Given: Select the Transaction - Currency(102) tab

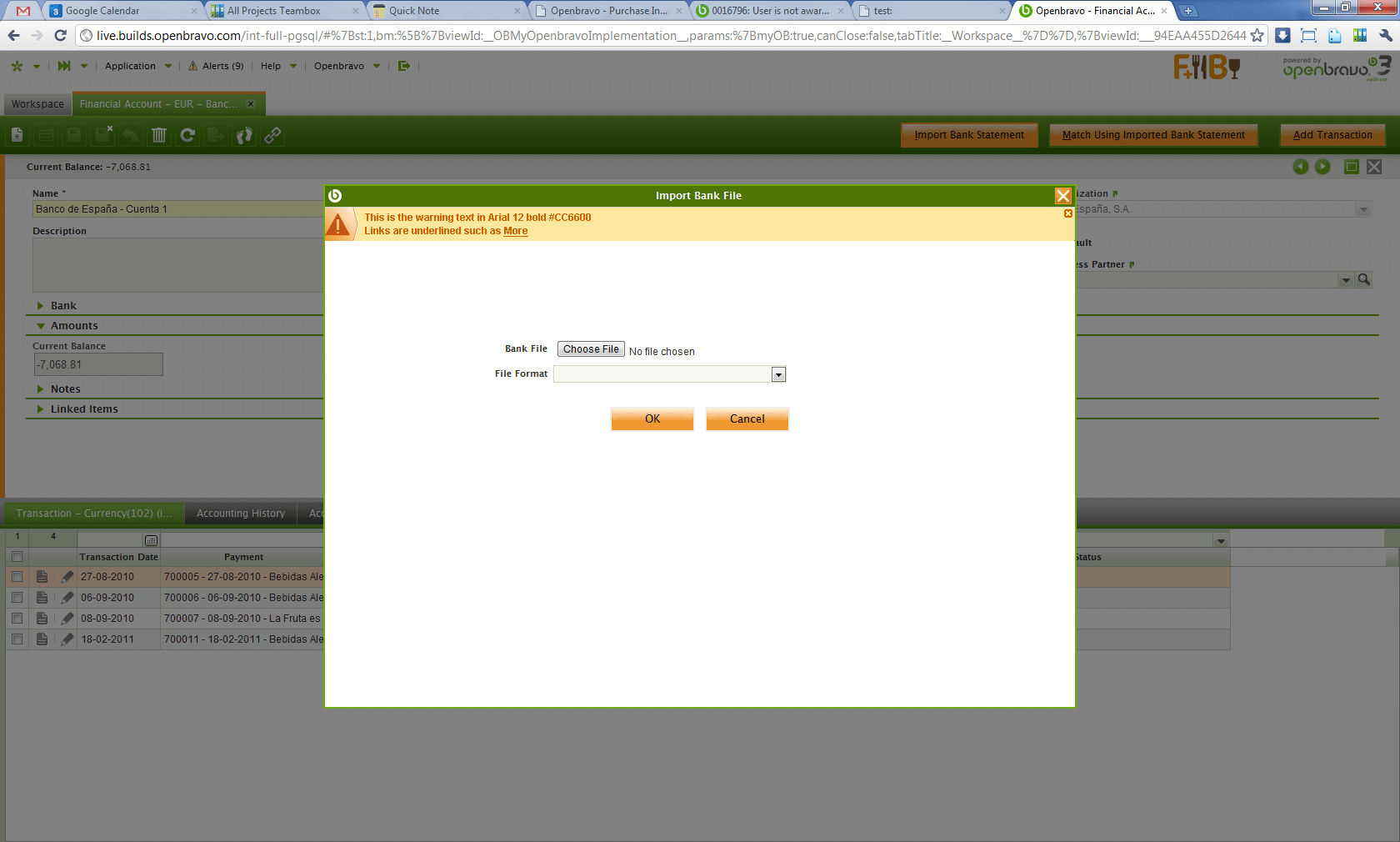Looking at the screenshot, I should 94,514.
